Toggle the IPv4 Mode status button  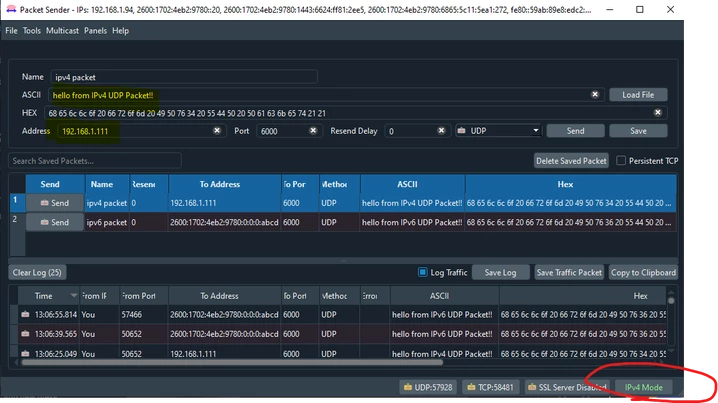click(643, 387)
